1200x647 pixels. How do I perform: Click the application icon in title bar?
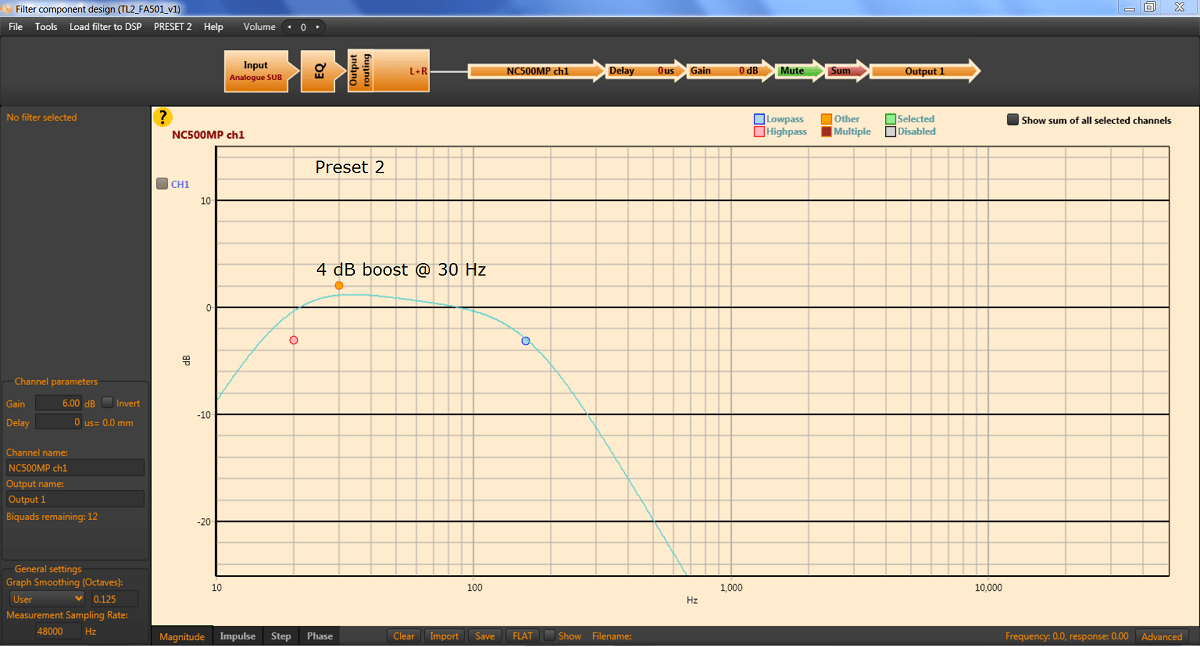8,7
